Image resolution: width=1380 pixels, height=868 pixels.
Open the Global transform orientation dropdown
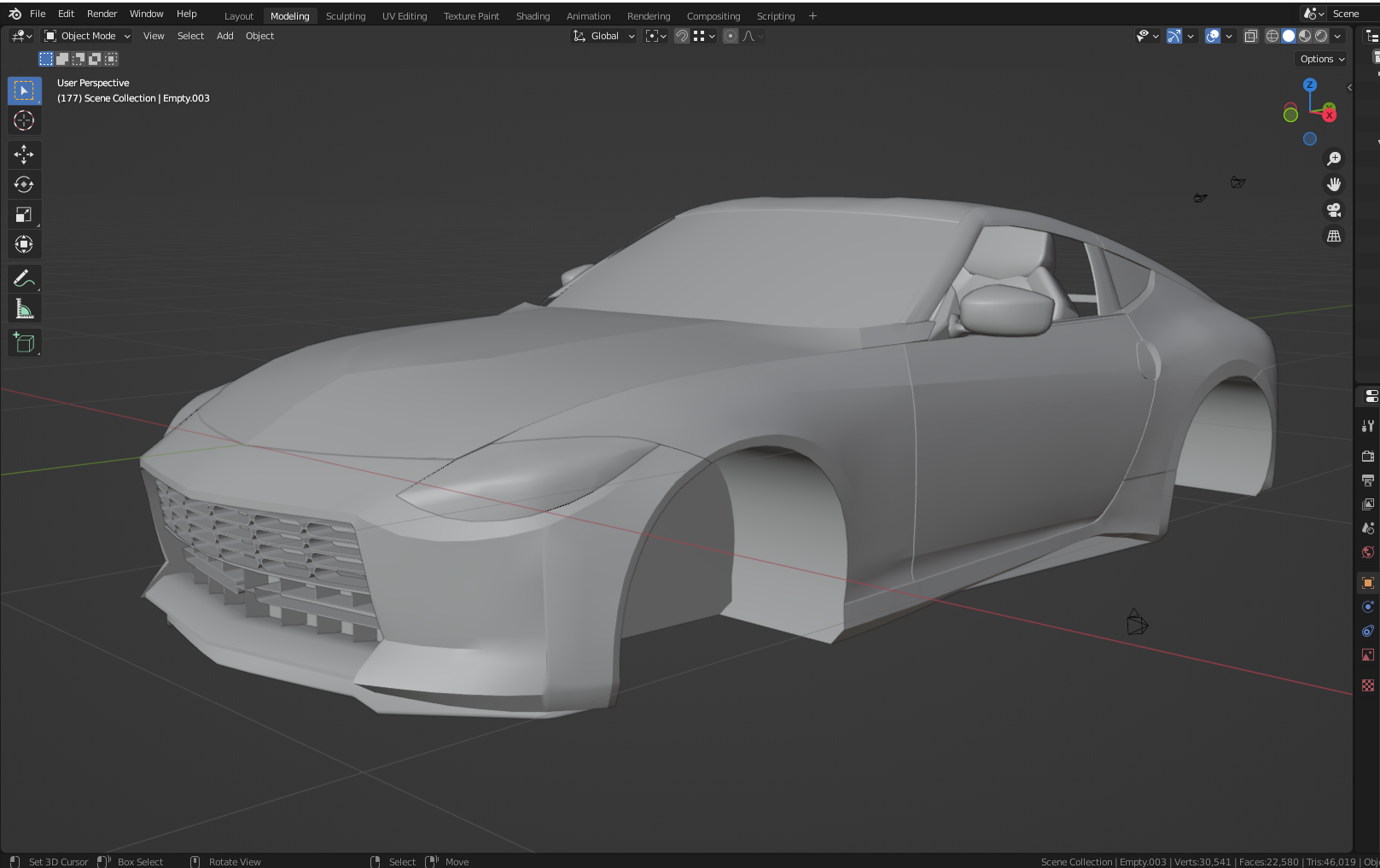[x=604, y=36]
